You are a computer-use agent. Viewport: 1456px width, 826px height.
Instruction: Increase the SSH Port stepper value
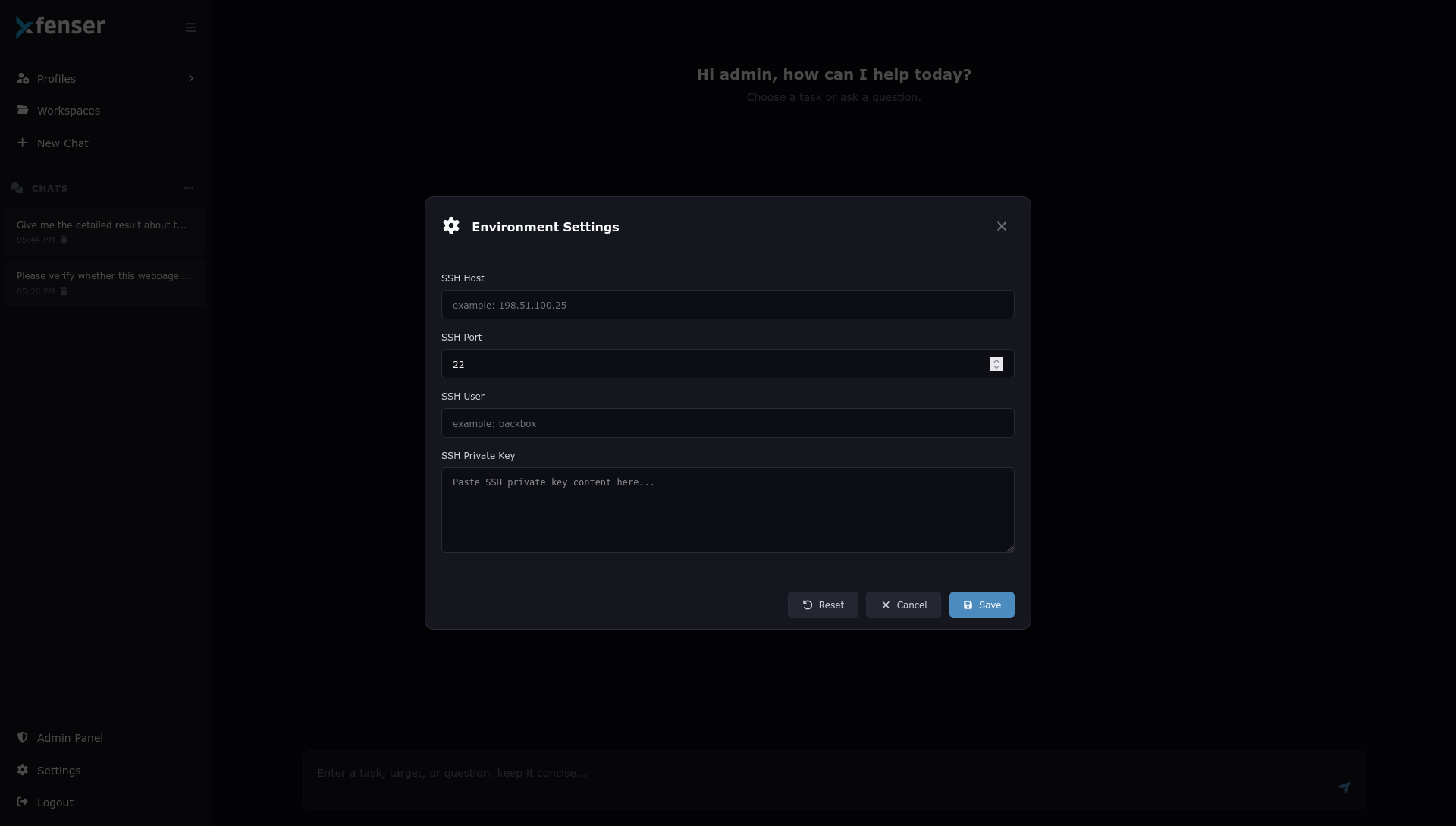click(996, 361)
